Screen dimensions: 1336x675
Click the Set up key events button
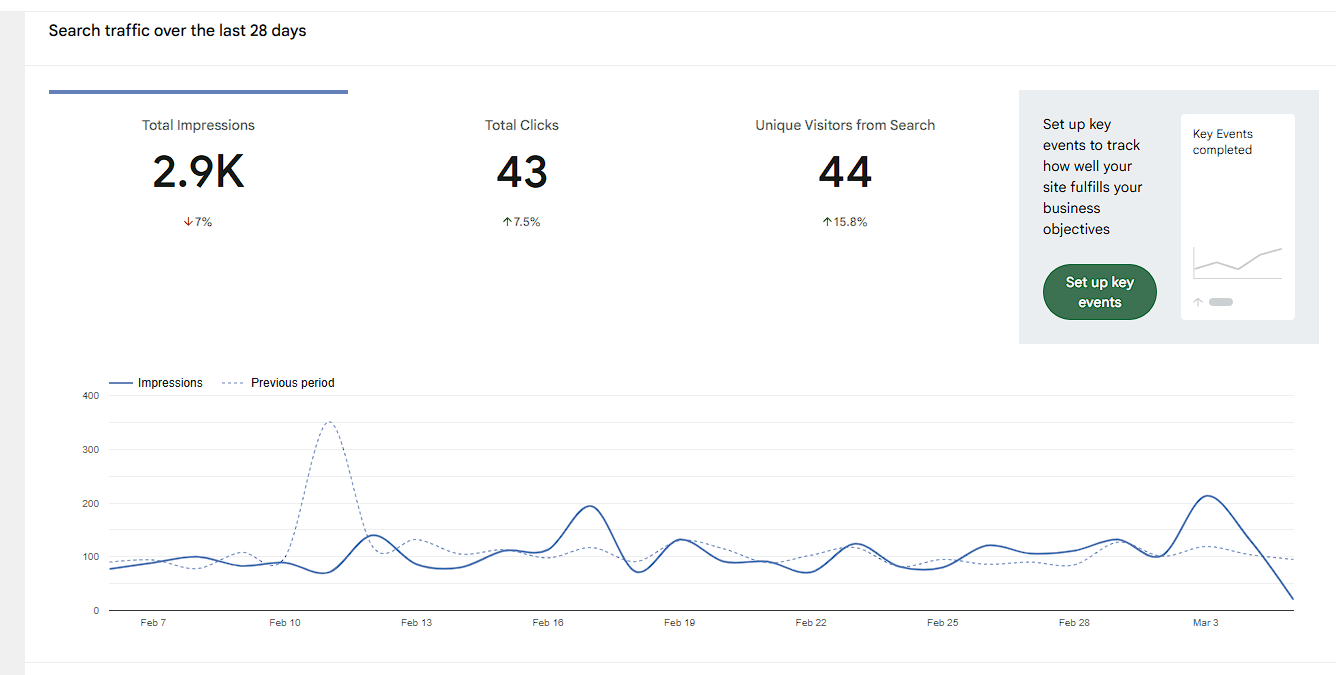(x=1099, y=291)
